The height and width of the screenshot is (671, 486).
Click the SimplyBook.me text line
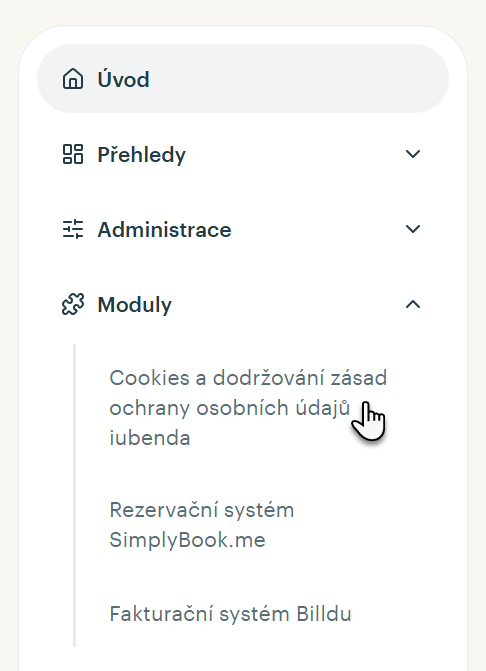[x=187, y=540]
